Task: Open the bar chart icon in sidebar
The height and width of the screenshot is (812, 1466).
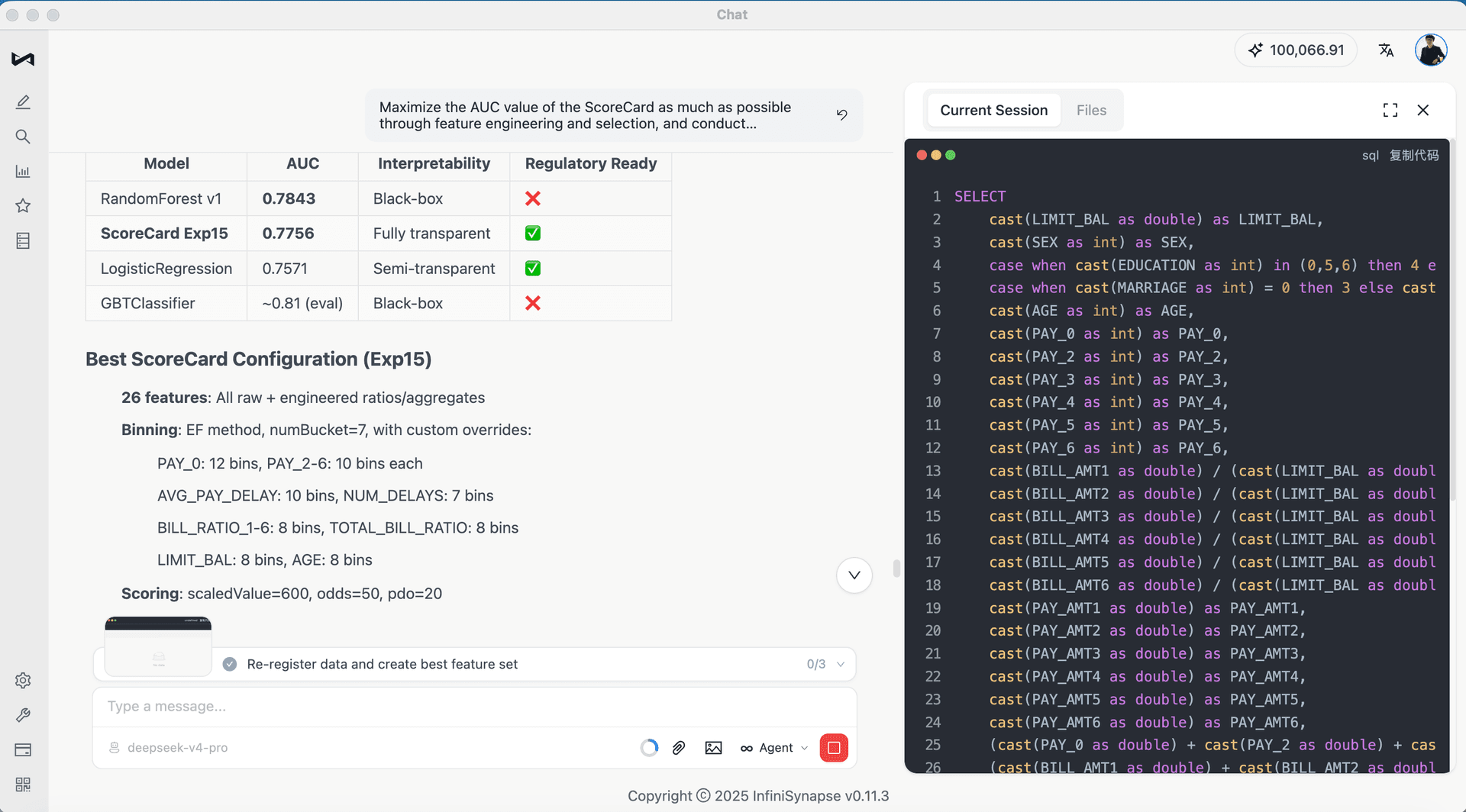Action: (23, 171)
